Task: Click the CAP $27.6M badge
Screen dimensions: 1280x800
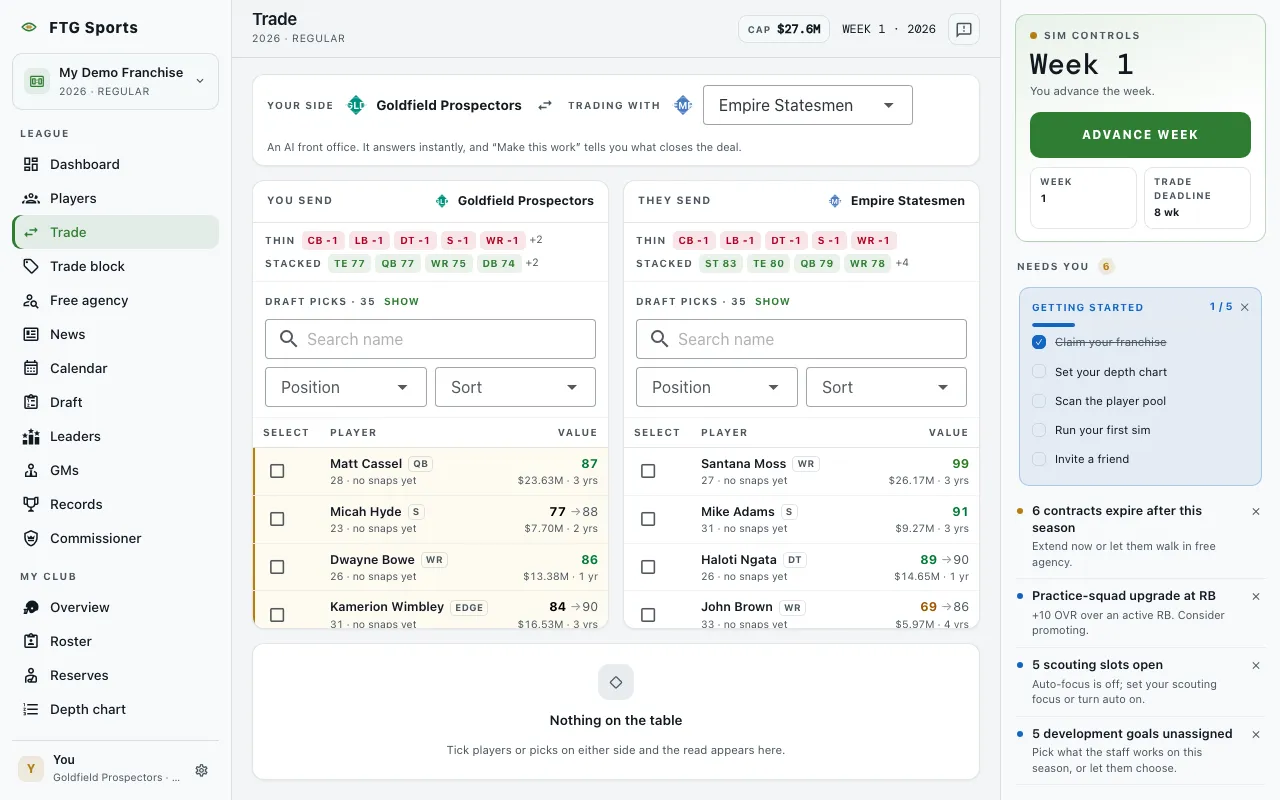Action: pyautogui.click(x=784, y=29)
